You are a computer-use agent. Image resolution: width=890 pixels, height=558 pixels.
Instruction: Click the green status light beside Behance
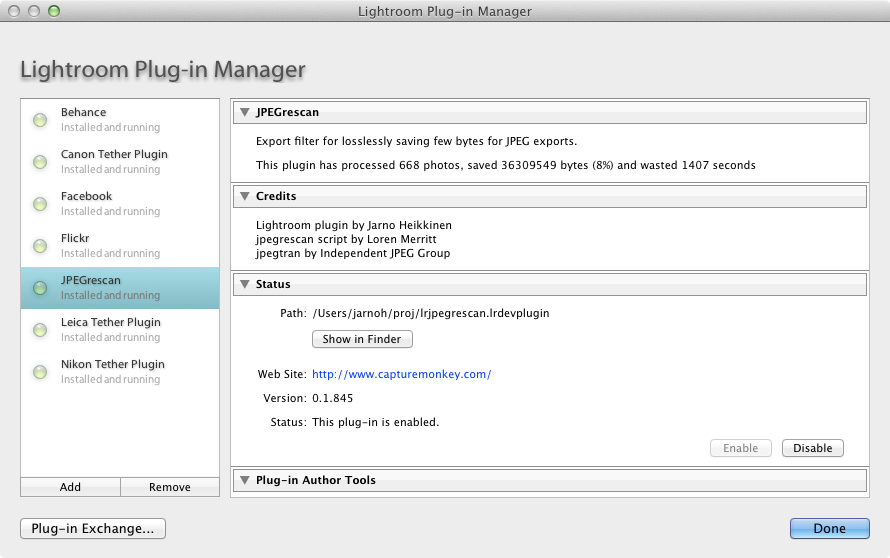(x=40, y=120)
